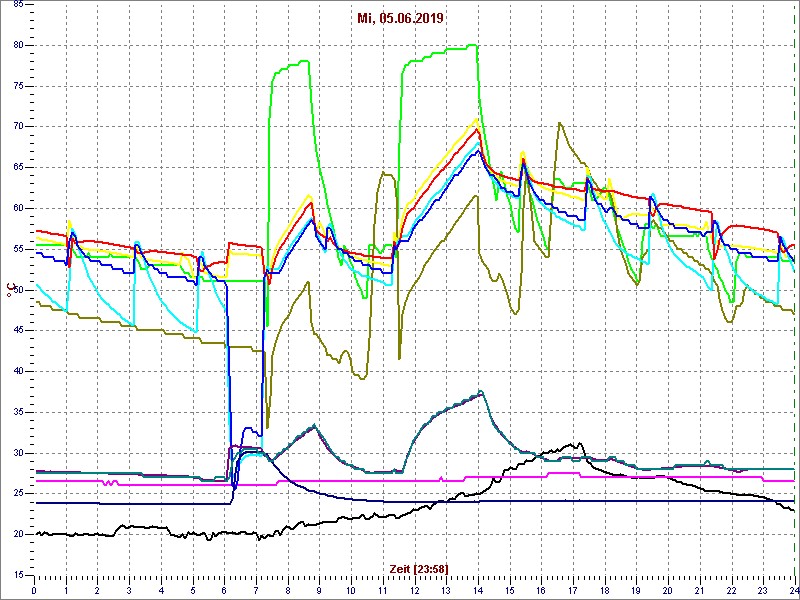This screenshot has height=600, width=800.
Task: Click hour 23 on the time axis
Action: pyautogui.click(x=763, y=591)
